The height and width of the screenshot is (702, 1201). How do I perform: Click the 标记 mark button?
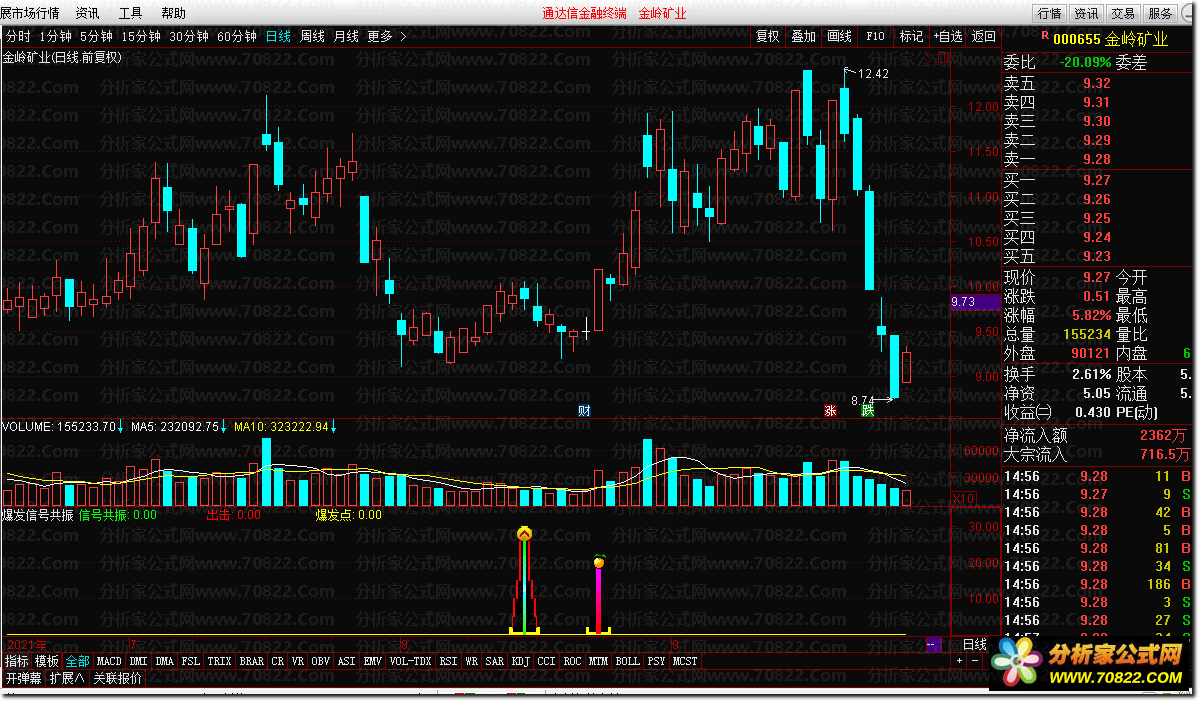pos(911,36)
